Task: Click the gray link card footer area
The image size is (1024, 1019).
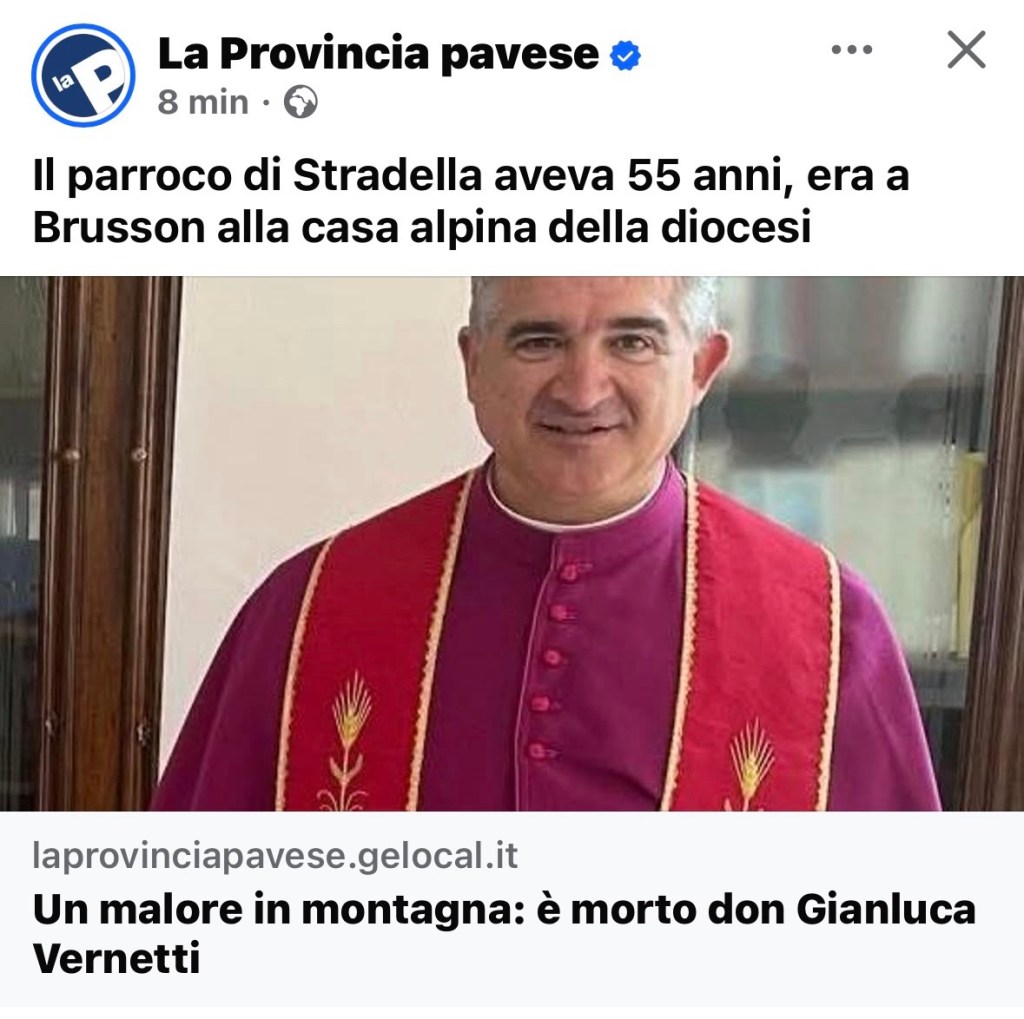Action: [512, 909]
